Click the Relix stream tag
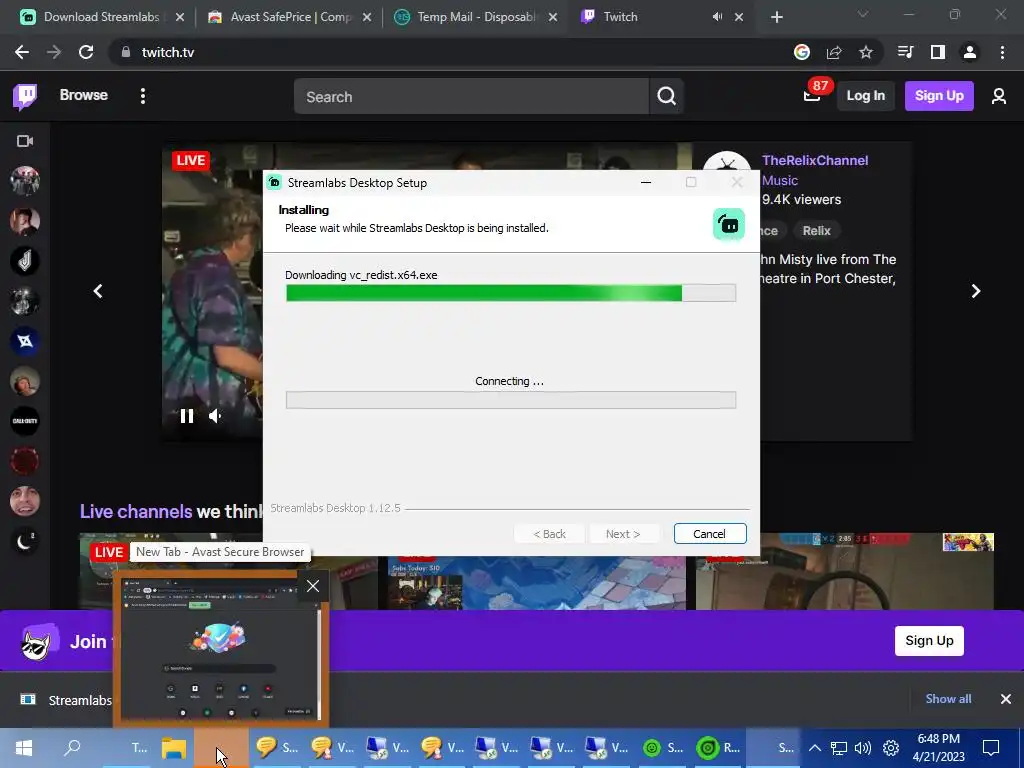Viewport: 1024px width, 768px height. (816, 231)
